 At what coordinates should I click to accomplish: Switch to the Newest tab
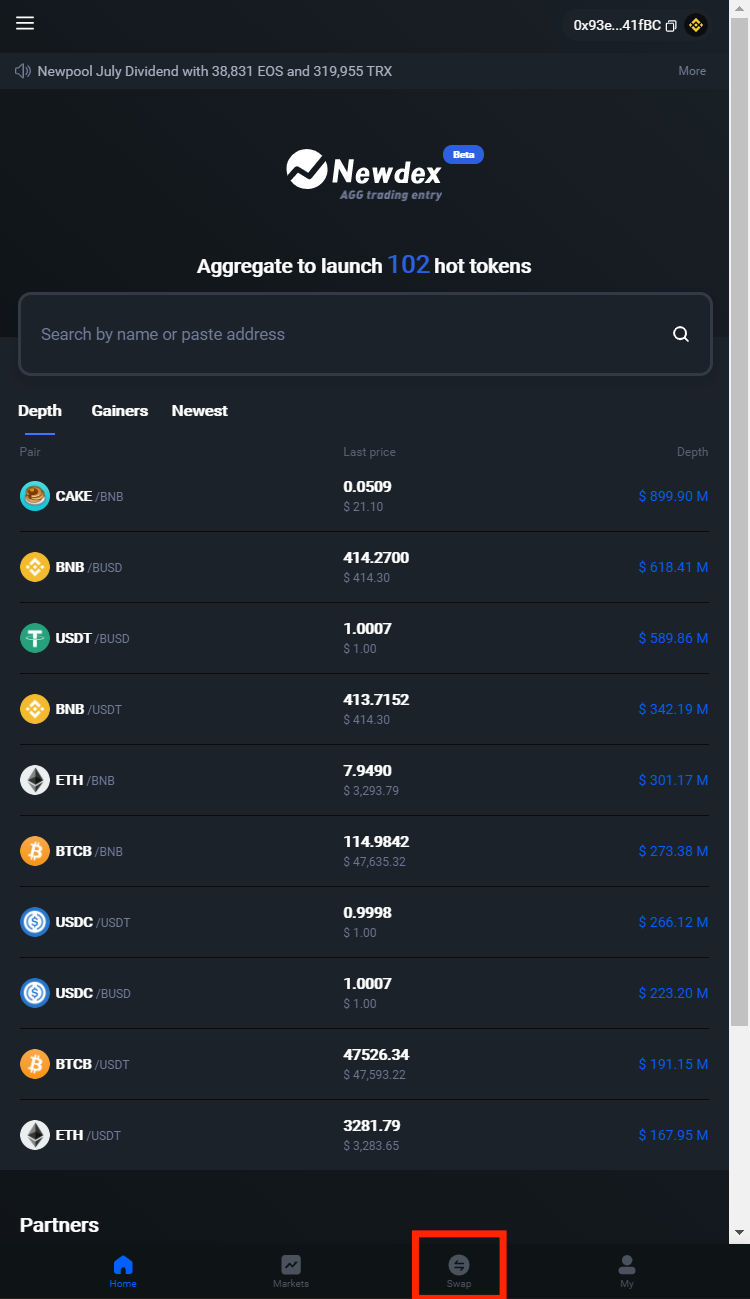(x=200, y=411)
